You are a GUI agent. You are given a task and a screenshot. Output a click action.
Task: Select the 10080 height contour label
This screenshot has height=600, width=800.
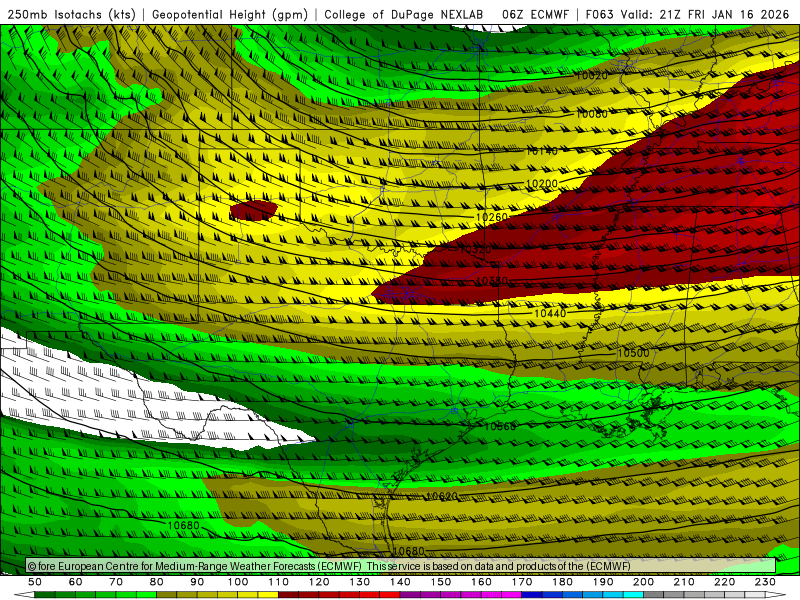click(x=592, y=114)
